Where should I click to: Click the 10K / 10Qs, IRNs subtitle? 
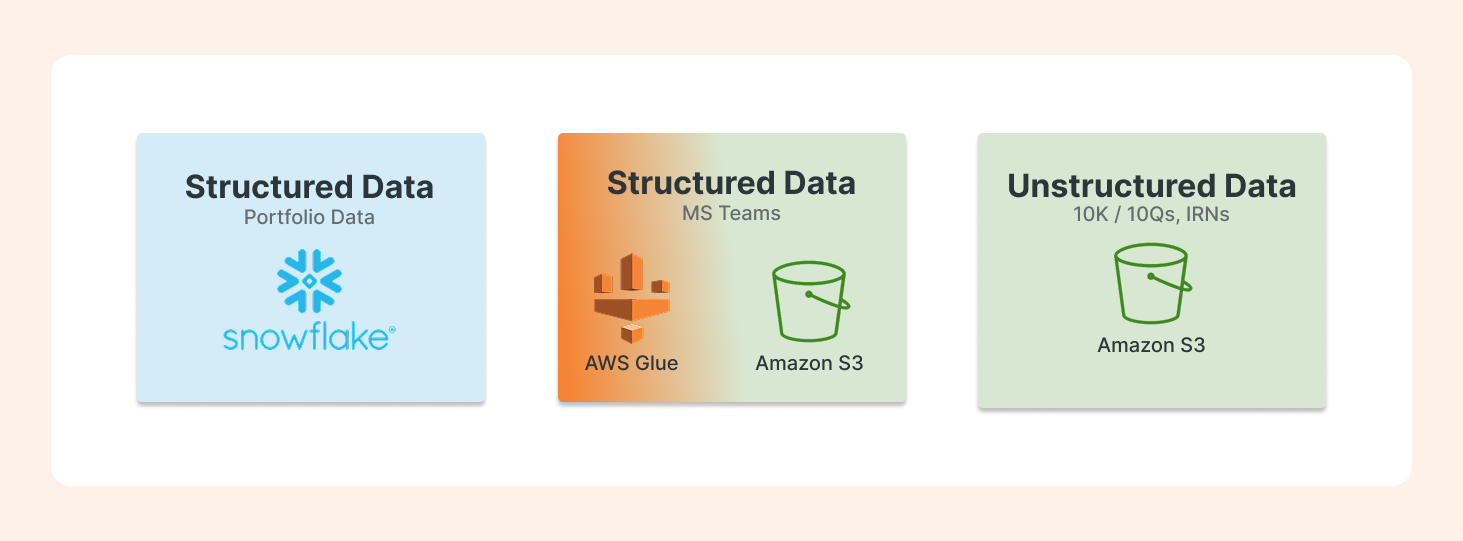(1152, 215)
